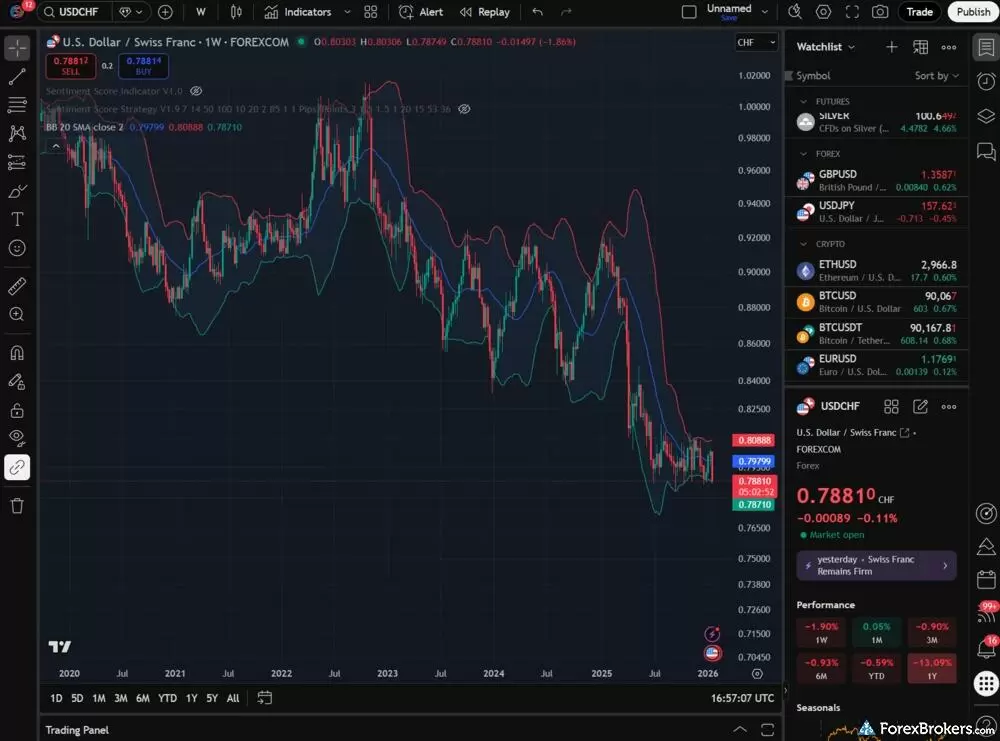This screenshot has width=1000, height=741.
Task: Open the USDCHF symbol search
Action: pyautogui.click(x=71, y=12)
